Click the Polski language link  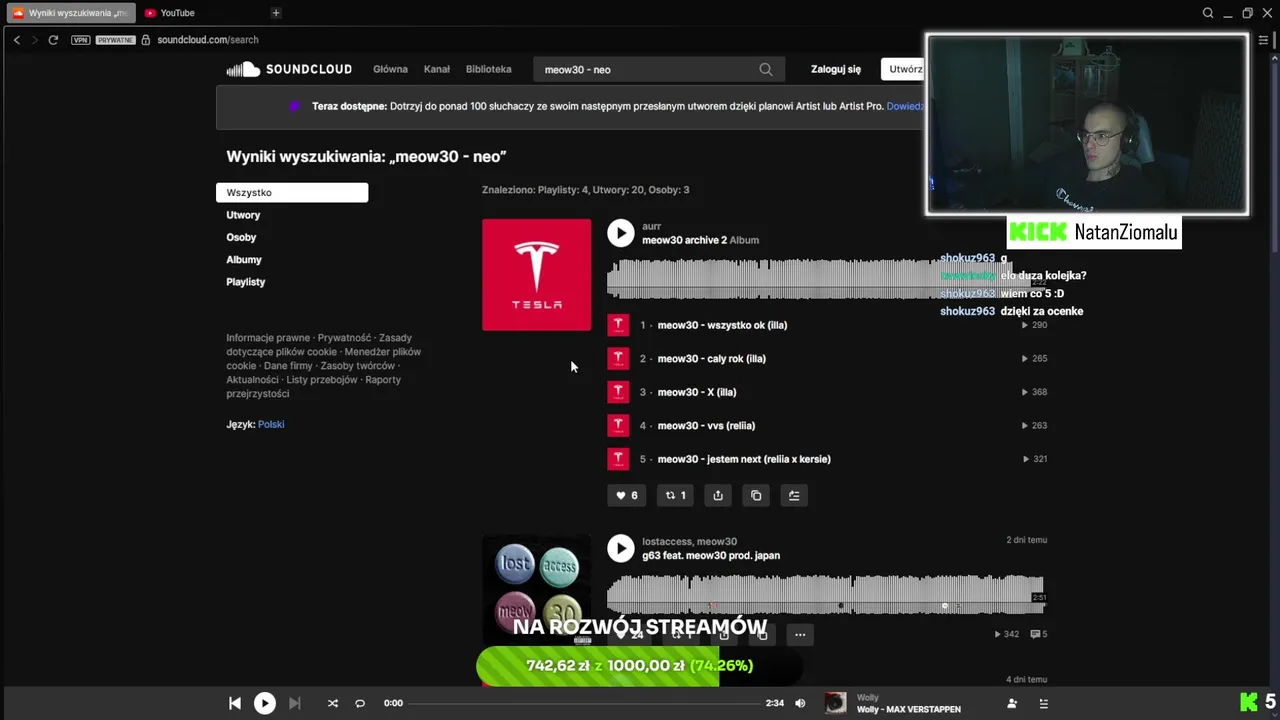271,424
